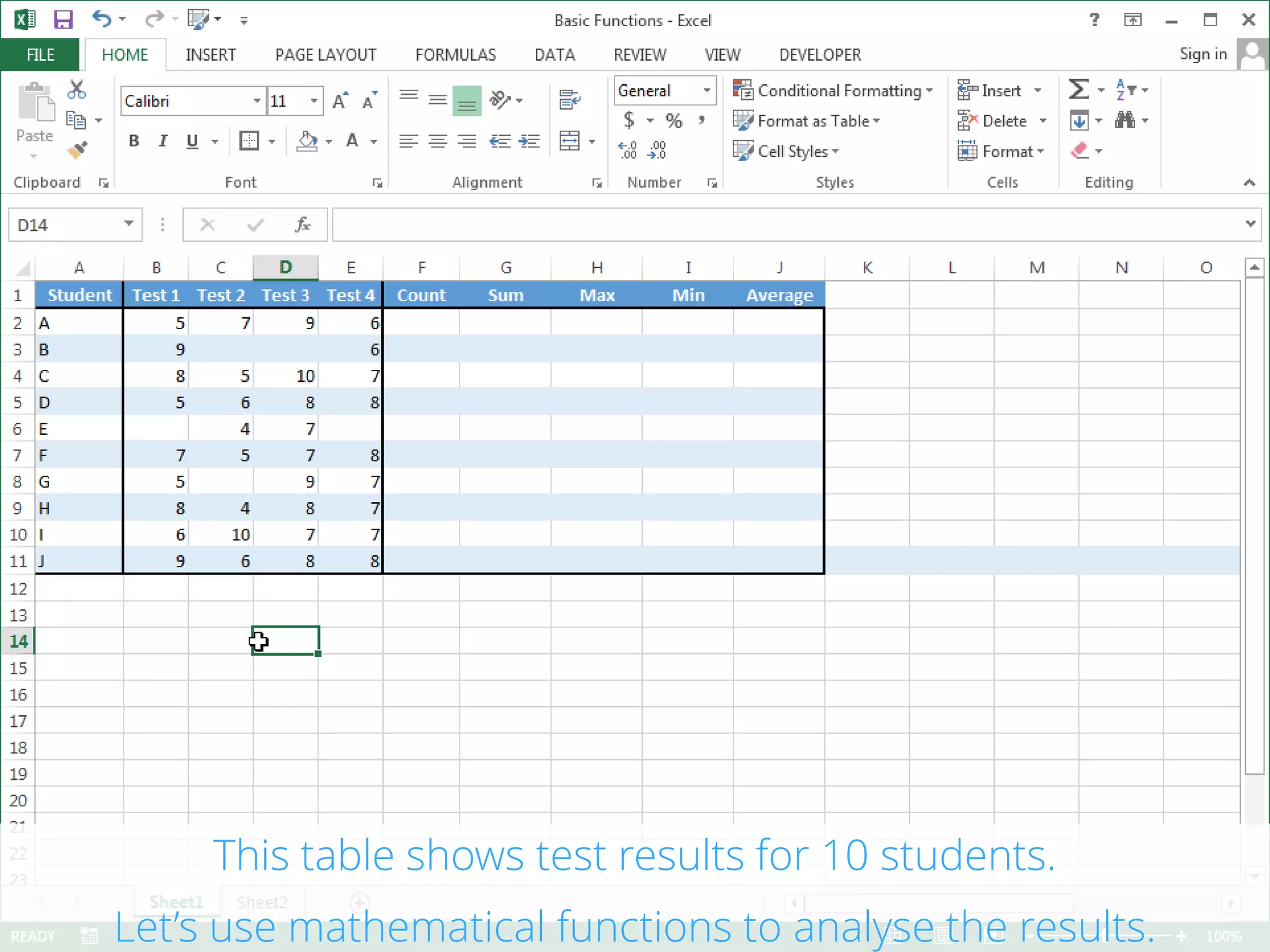Expand Format as Table menu
The height and width of the screenshot is (952, 1270).
coord(807,121)
